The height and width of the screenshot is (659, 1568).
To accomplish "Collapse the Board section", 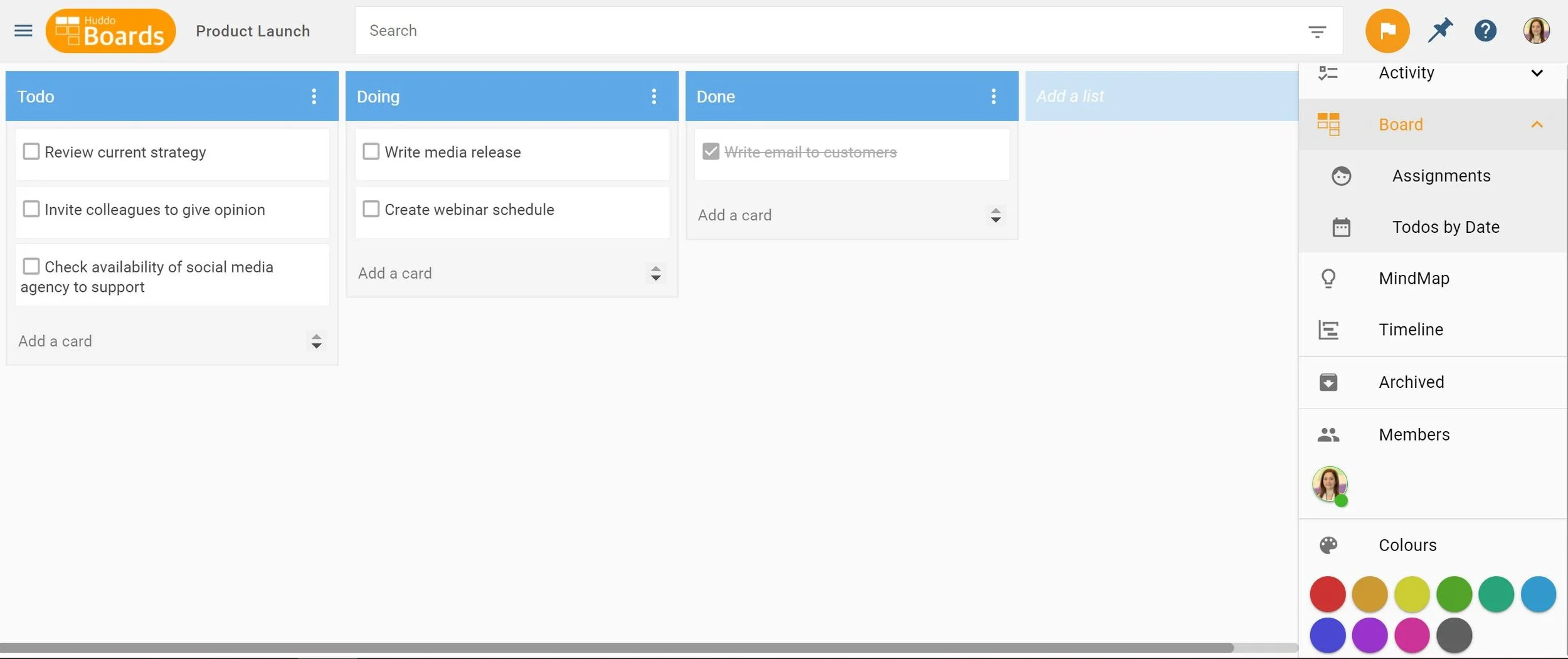I will pos(1537,124).
